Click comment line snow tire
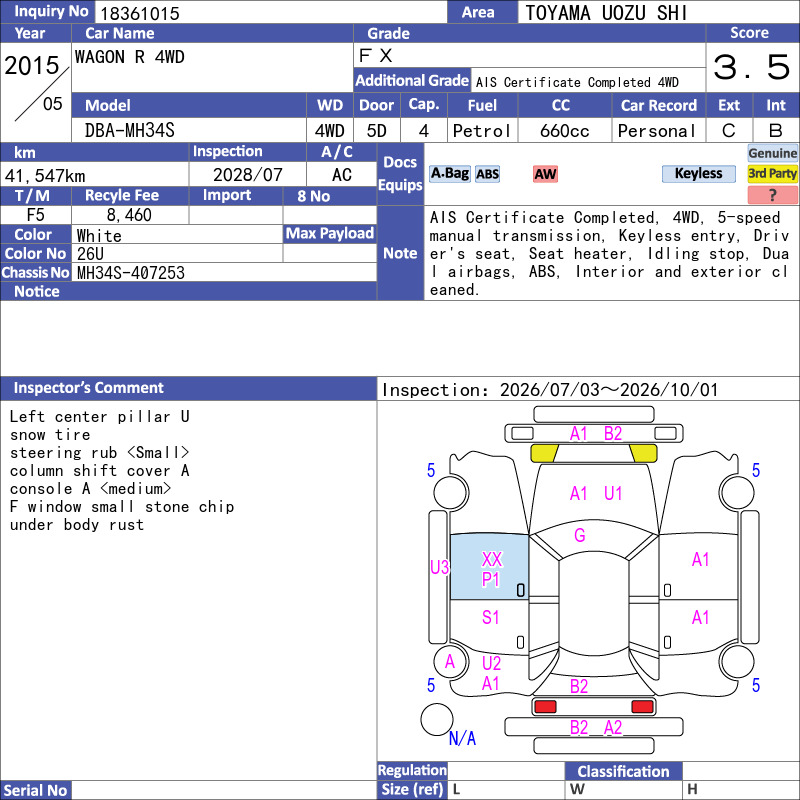Screen dimensions: 800x800 click(x=50, y=435)
